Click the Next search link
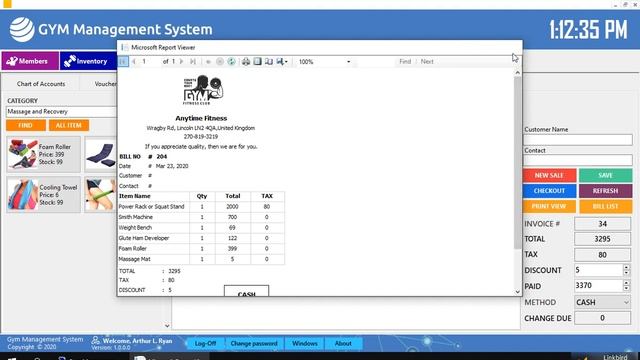640x360 pixels. pyautogui.click(x=427, y=62)
